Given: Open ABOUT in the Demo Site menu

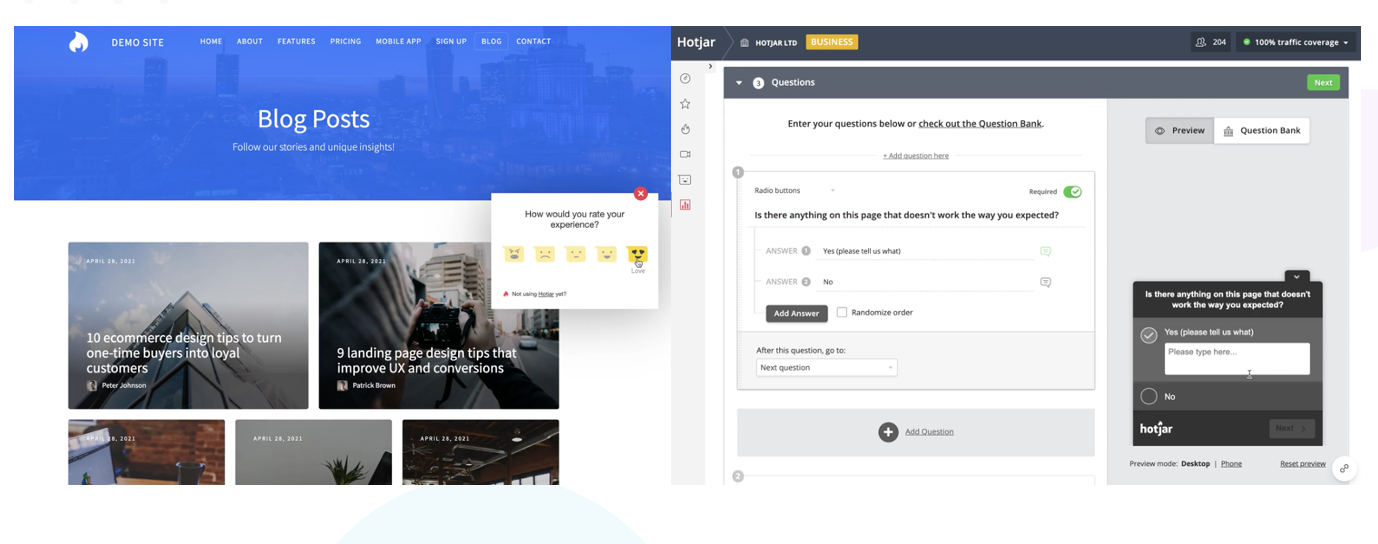Looking at the screenshot, I should click(x=250, y=41).
